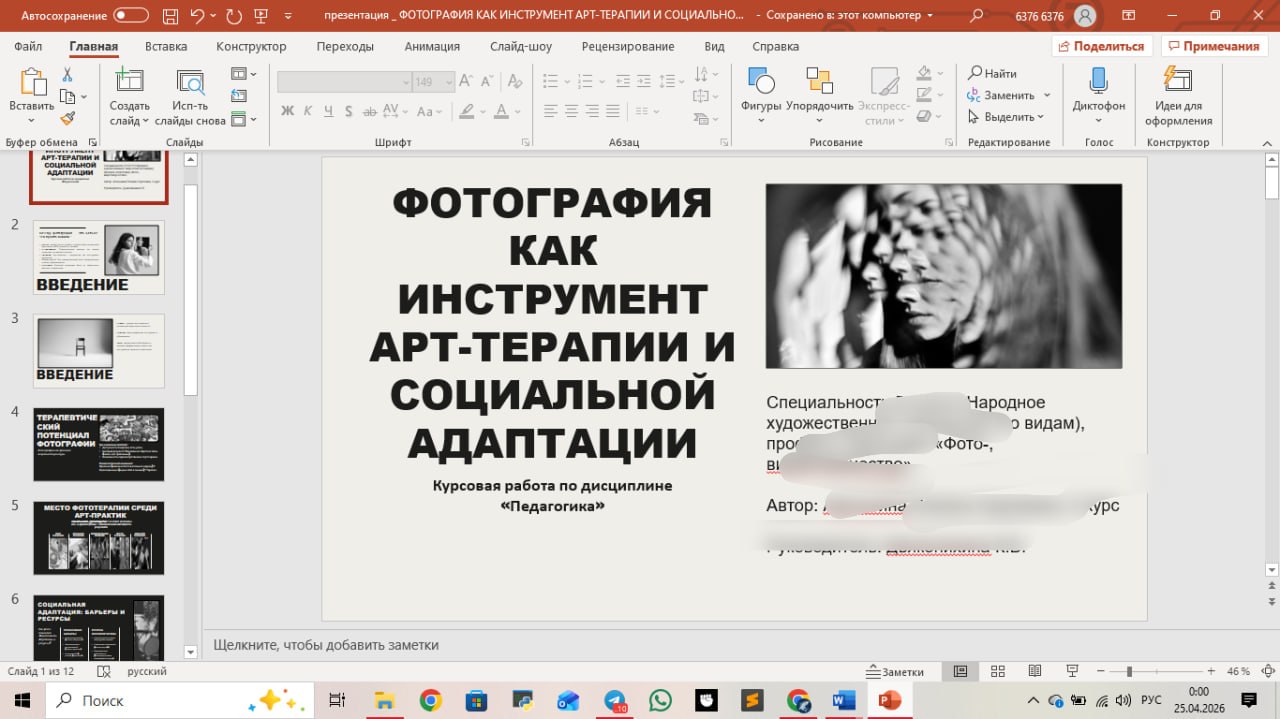
Task: Toggle Заметки notes pane in status bar
Action: coord(897,672)
